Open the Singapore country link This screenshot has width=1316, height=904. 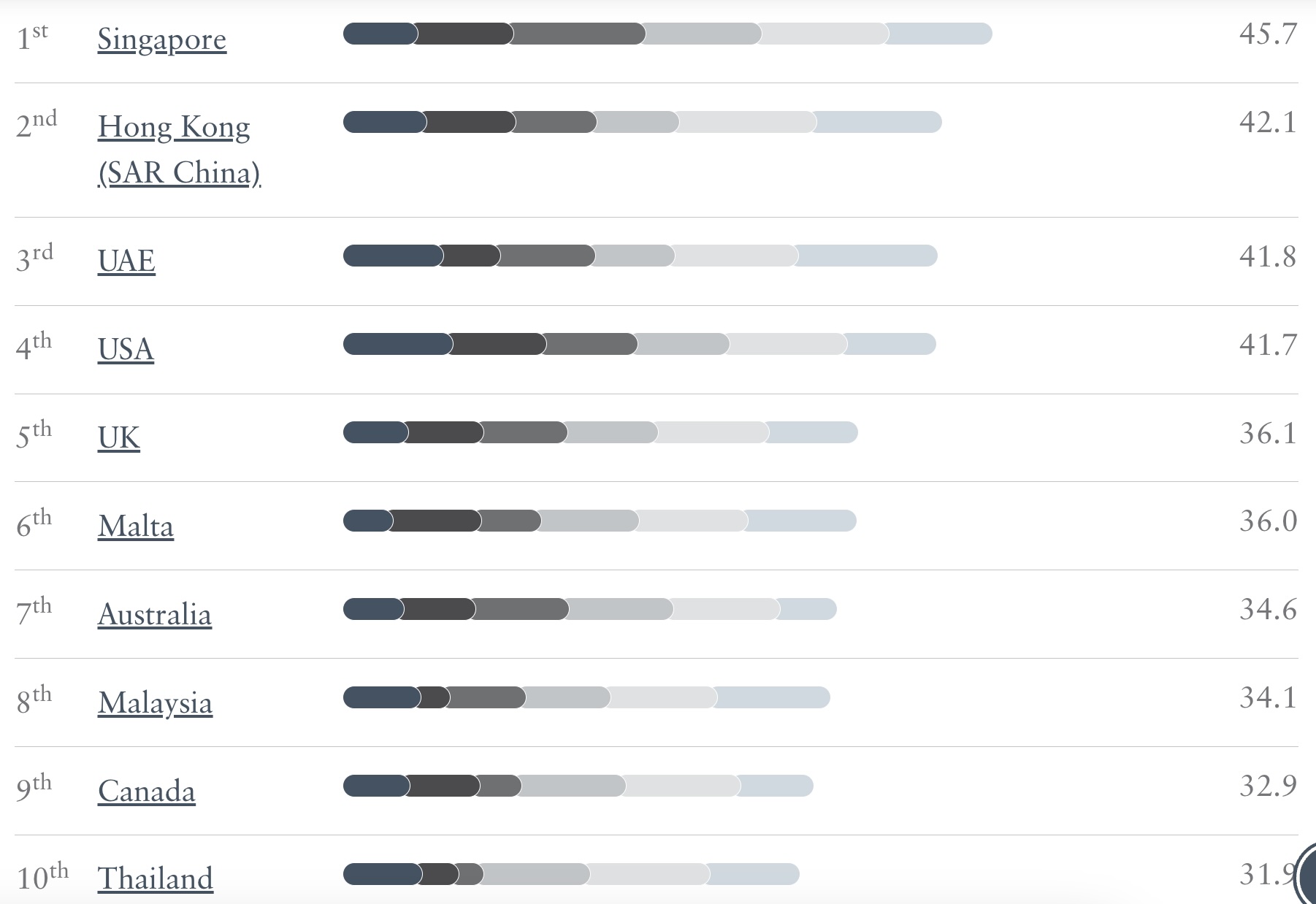click(161, 39)
